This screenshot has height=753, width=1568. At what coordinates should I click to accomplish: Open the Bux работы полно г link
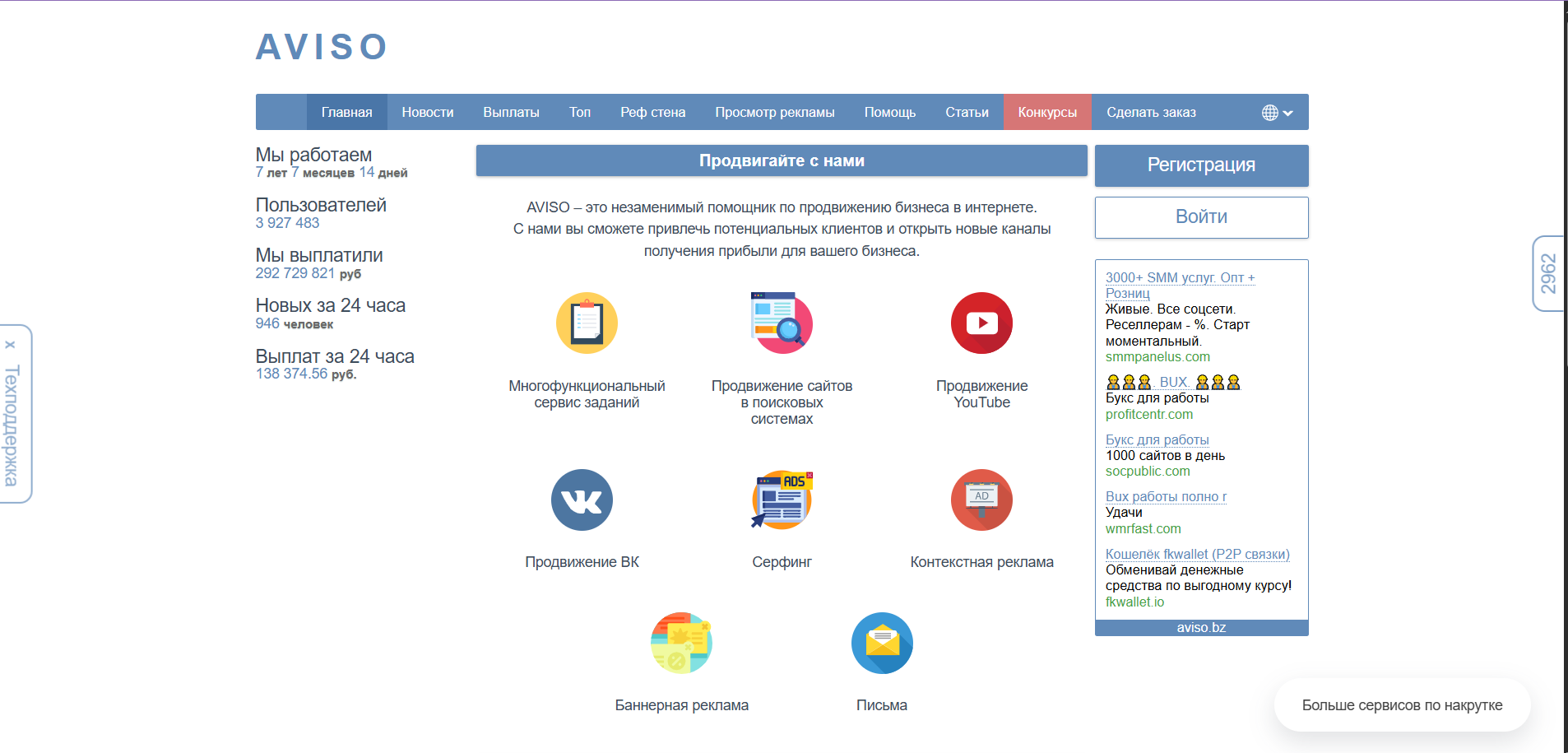(x=1166, y=496)
